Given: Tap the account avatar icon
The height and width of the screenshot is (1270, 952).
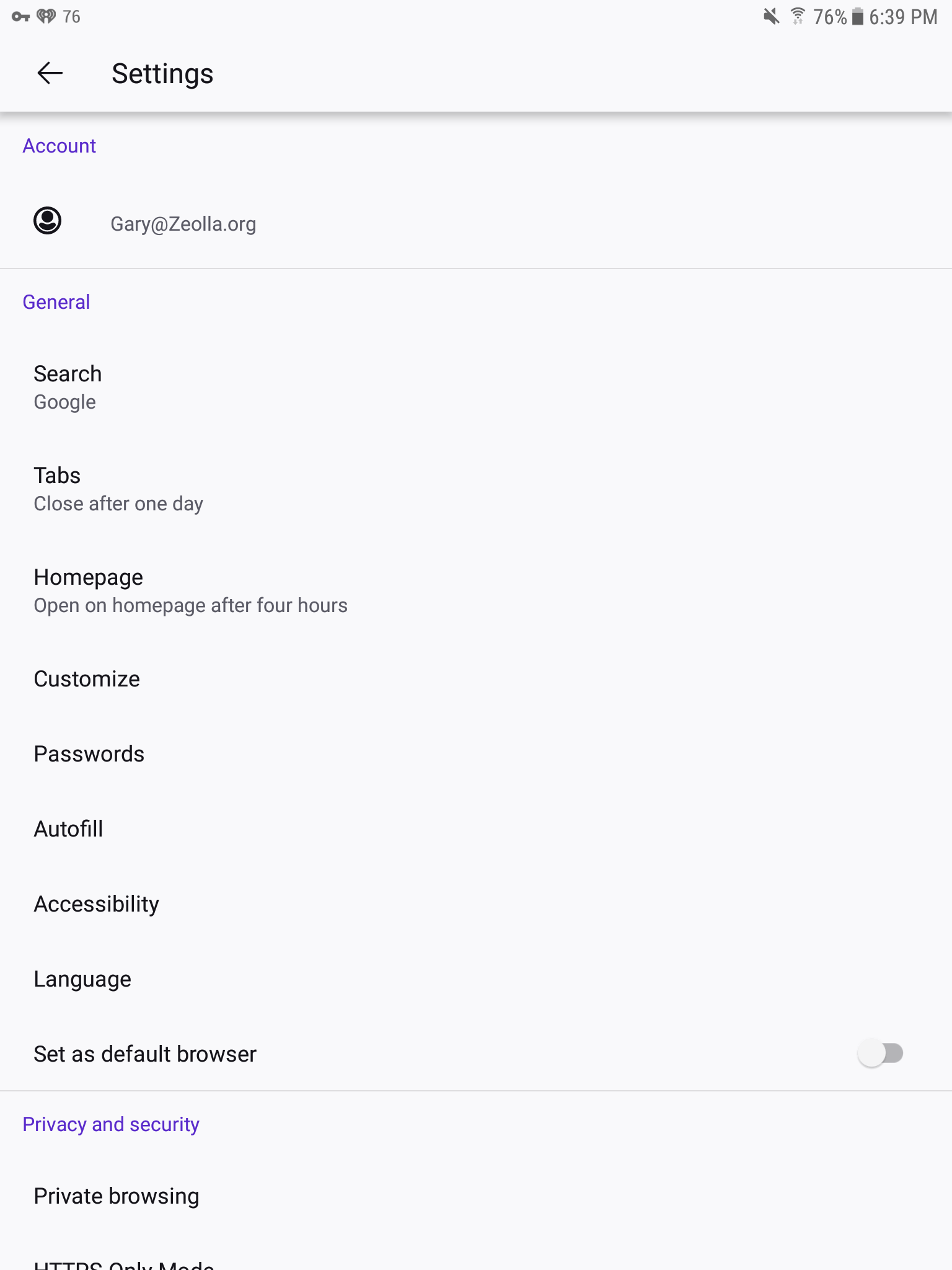Looking at the screenshot, I should pos(47,221).
